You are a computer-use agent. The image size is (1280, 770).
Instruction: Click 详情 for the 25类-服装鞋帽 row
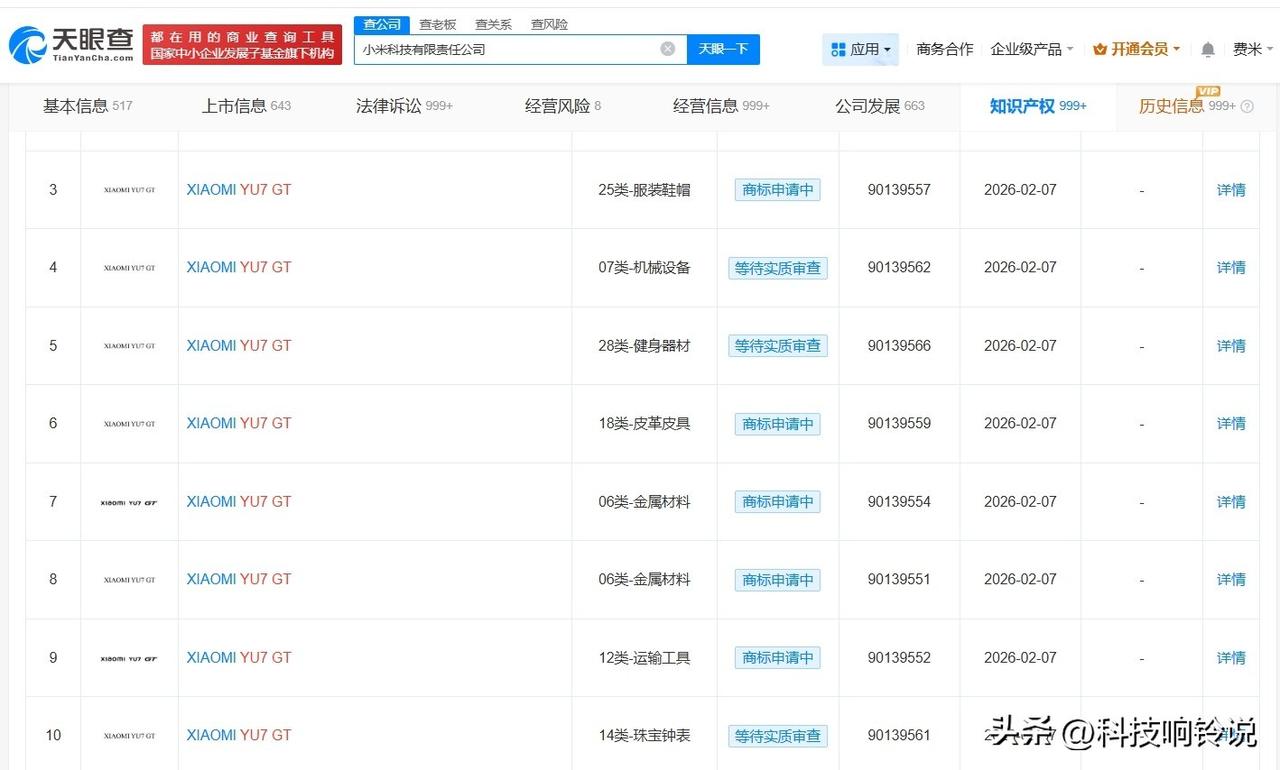[x=1231, y=190]
